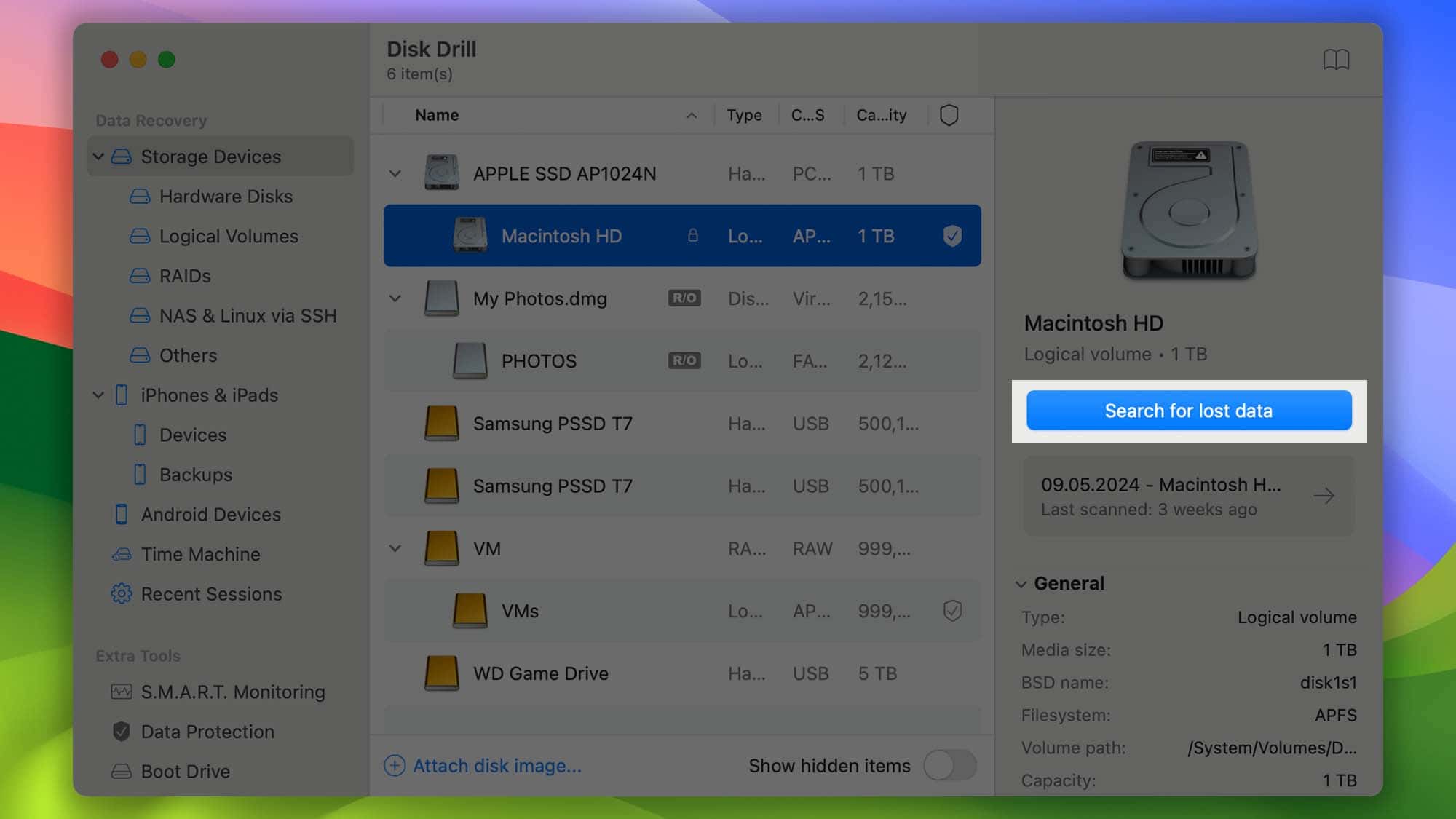Collapse the Storage Devices section
The height and width of the screenshot is (819, 1456).
98,157
